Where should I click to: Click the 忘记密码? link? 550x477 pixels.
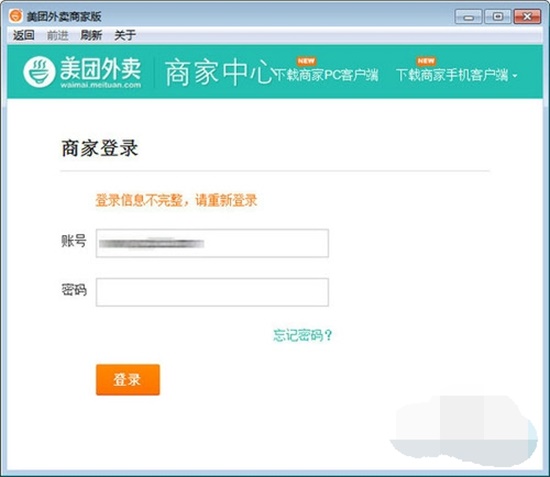[x=302, y=335]
